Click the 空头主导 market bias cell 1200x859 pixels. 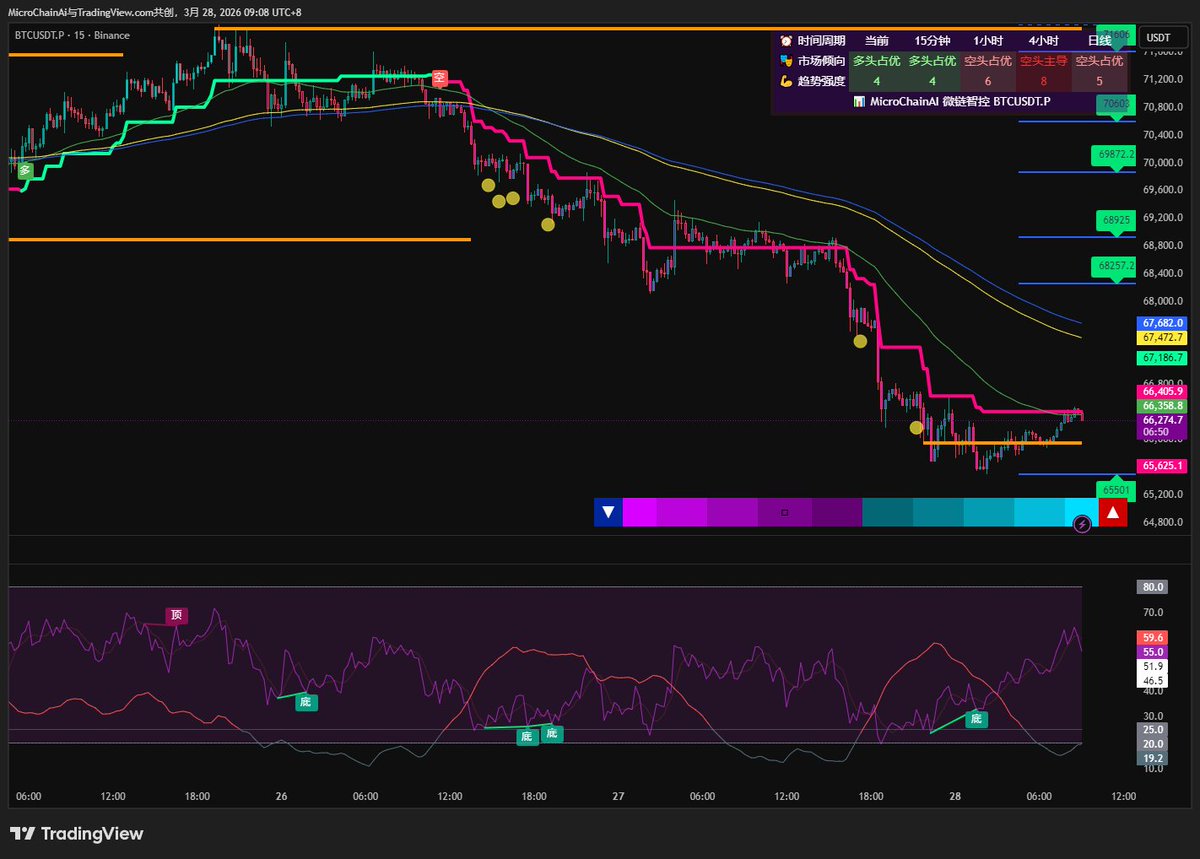point(1043,61)
